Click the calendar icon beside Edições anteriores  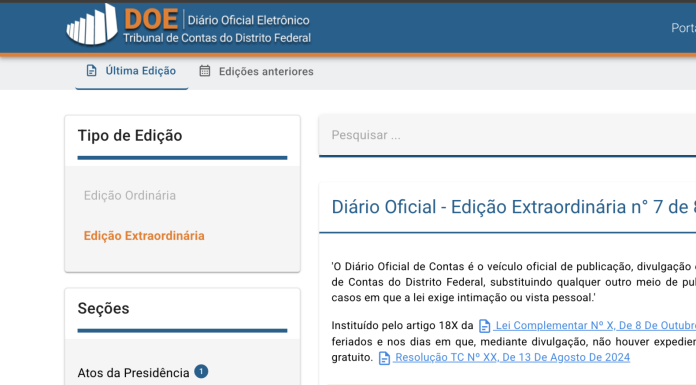205,71
